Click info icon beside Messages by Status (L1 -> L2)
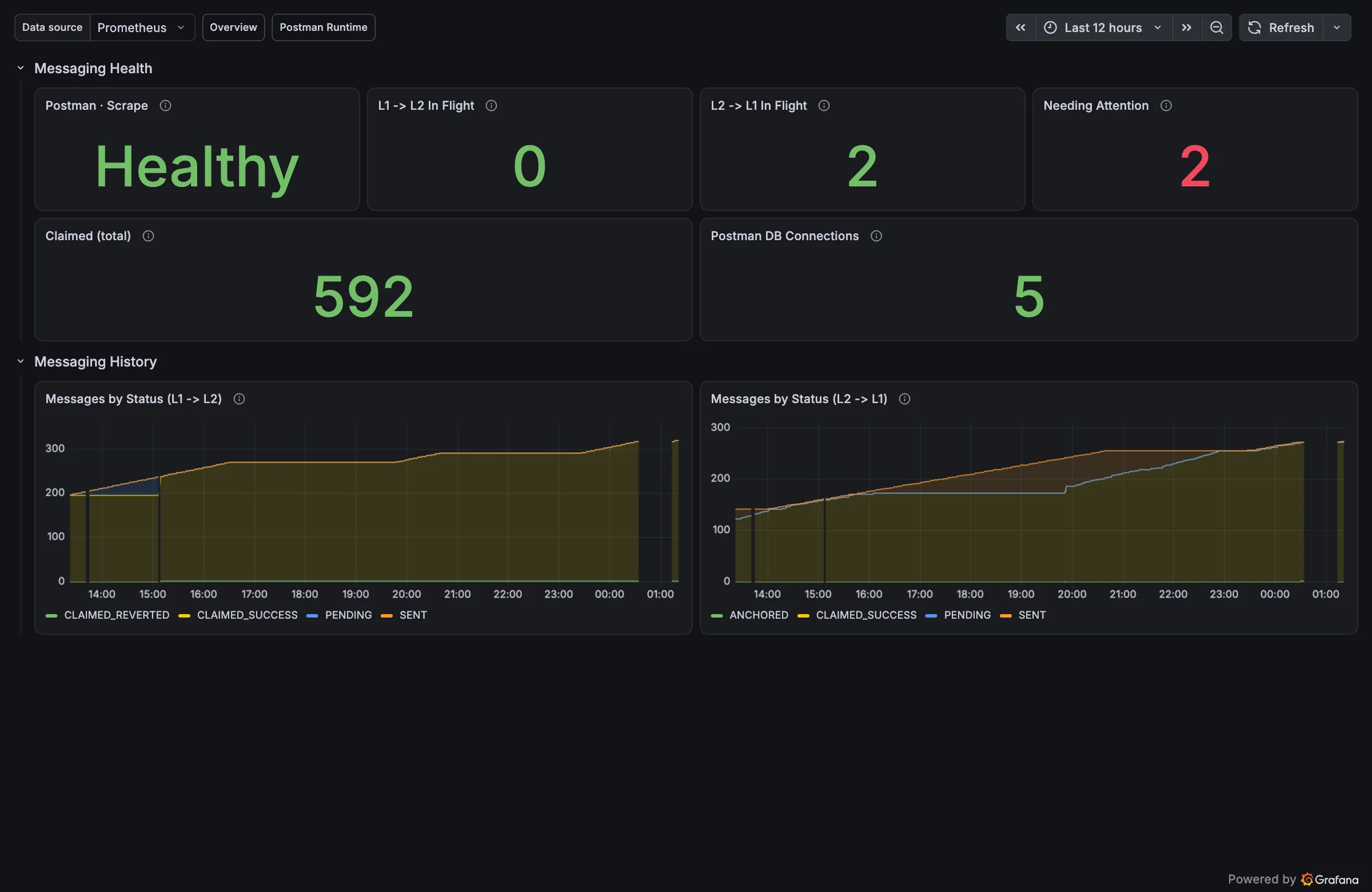 click(239, 399)
